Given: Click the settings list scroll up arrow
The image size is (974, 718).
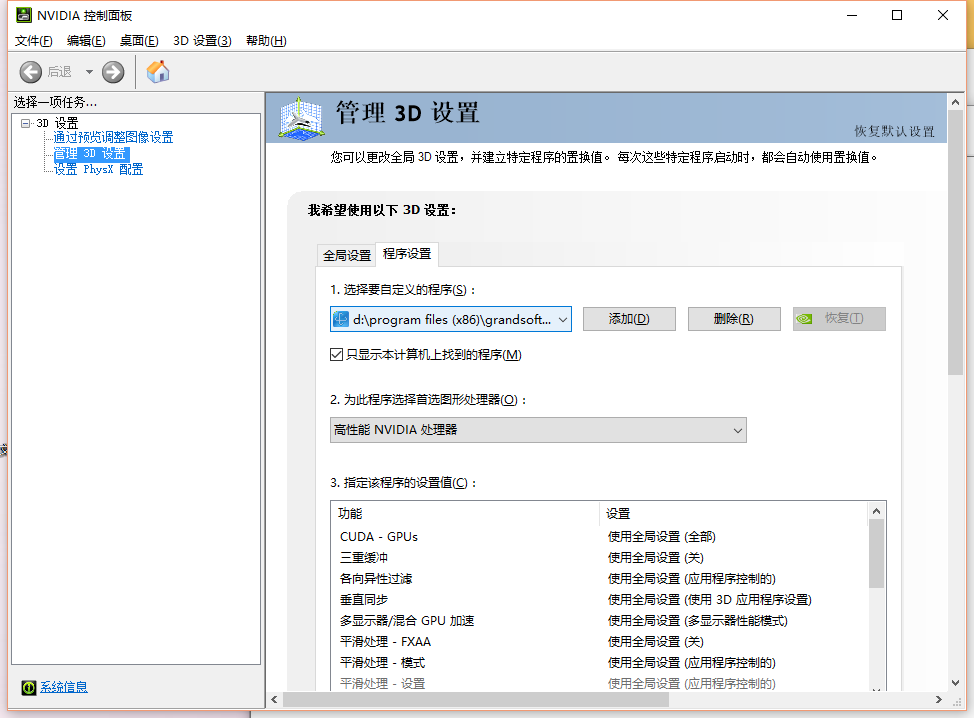Looking at the screenshot, I should coord(876,511).
